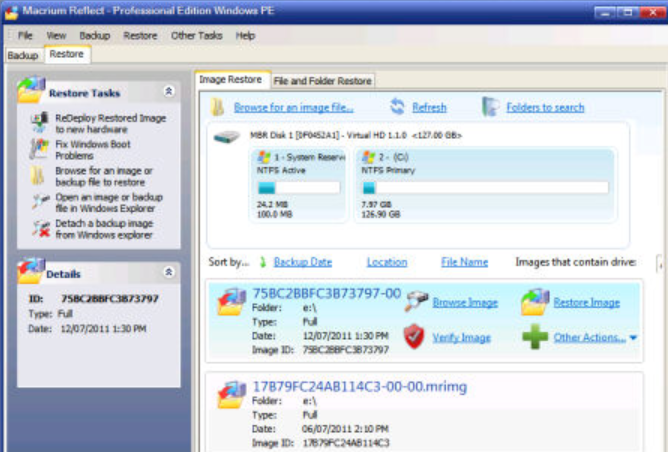Screen dimensions: 668x452
Task: Click the Detach a backup image icon
Action: 41,229
